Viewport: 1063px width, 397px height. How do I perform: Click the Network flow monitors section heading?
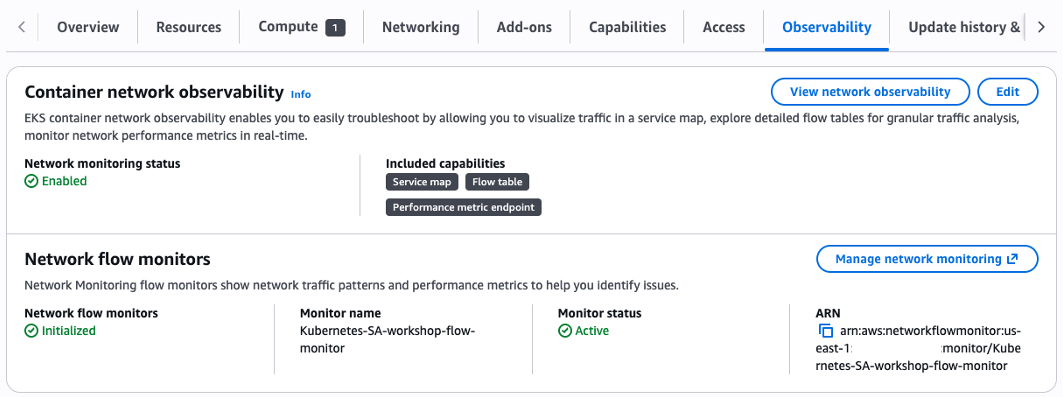point(117,259)
